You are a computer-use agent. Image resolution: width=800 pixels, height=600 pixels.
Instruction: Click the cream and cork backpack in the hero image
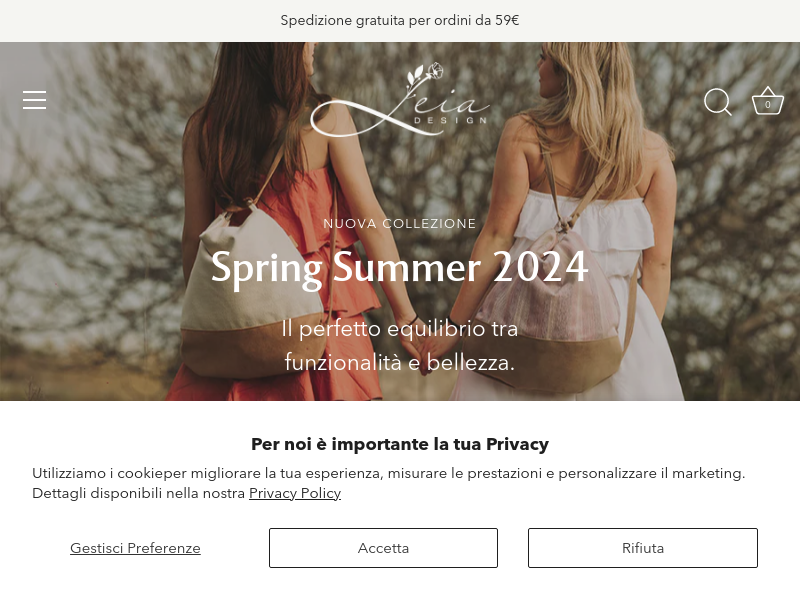(x=254, y=295)
